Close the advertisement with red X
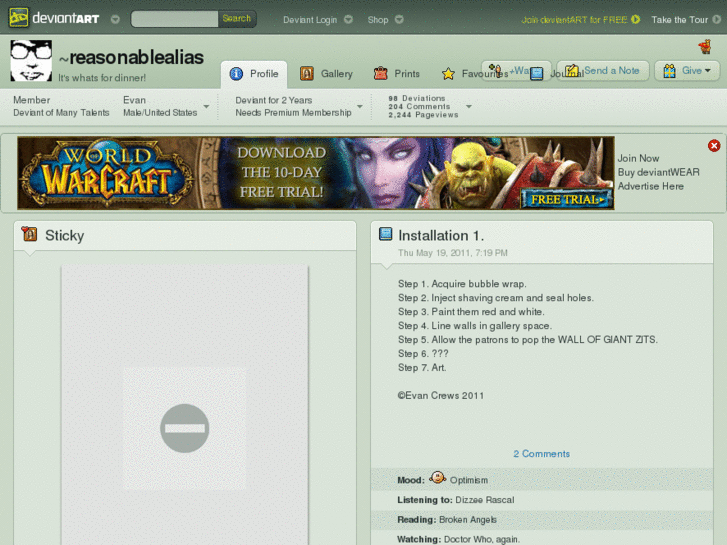 coord(714,146)
